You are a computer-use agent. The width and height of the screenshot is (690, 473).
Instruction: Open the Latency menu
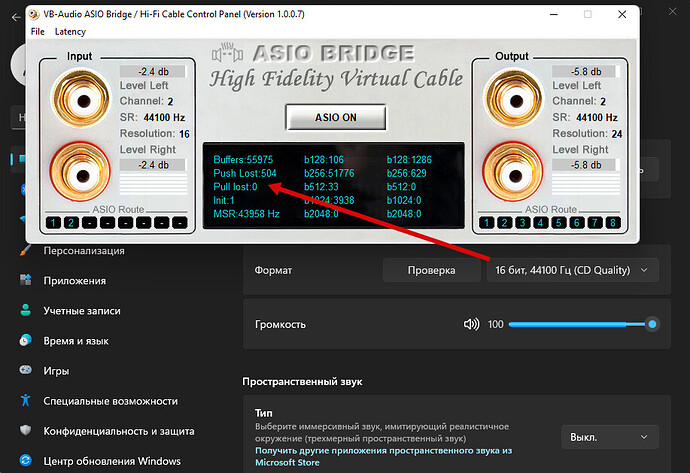(x=70, y=32)
